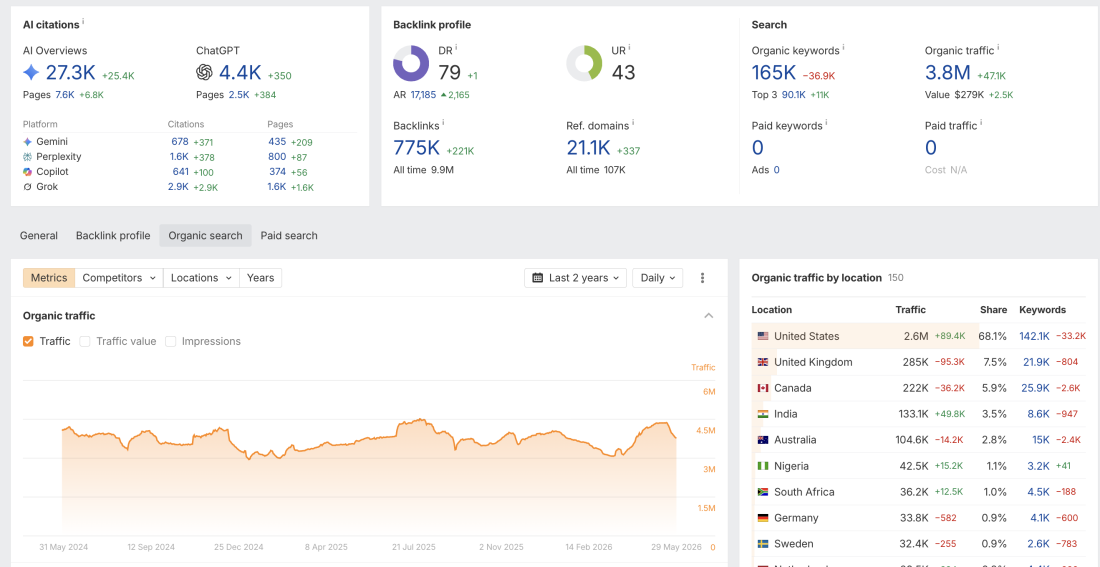Click the AI citations info icon
Viewport: 1100px width, 567px height.
click(83, 22)
